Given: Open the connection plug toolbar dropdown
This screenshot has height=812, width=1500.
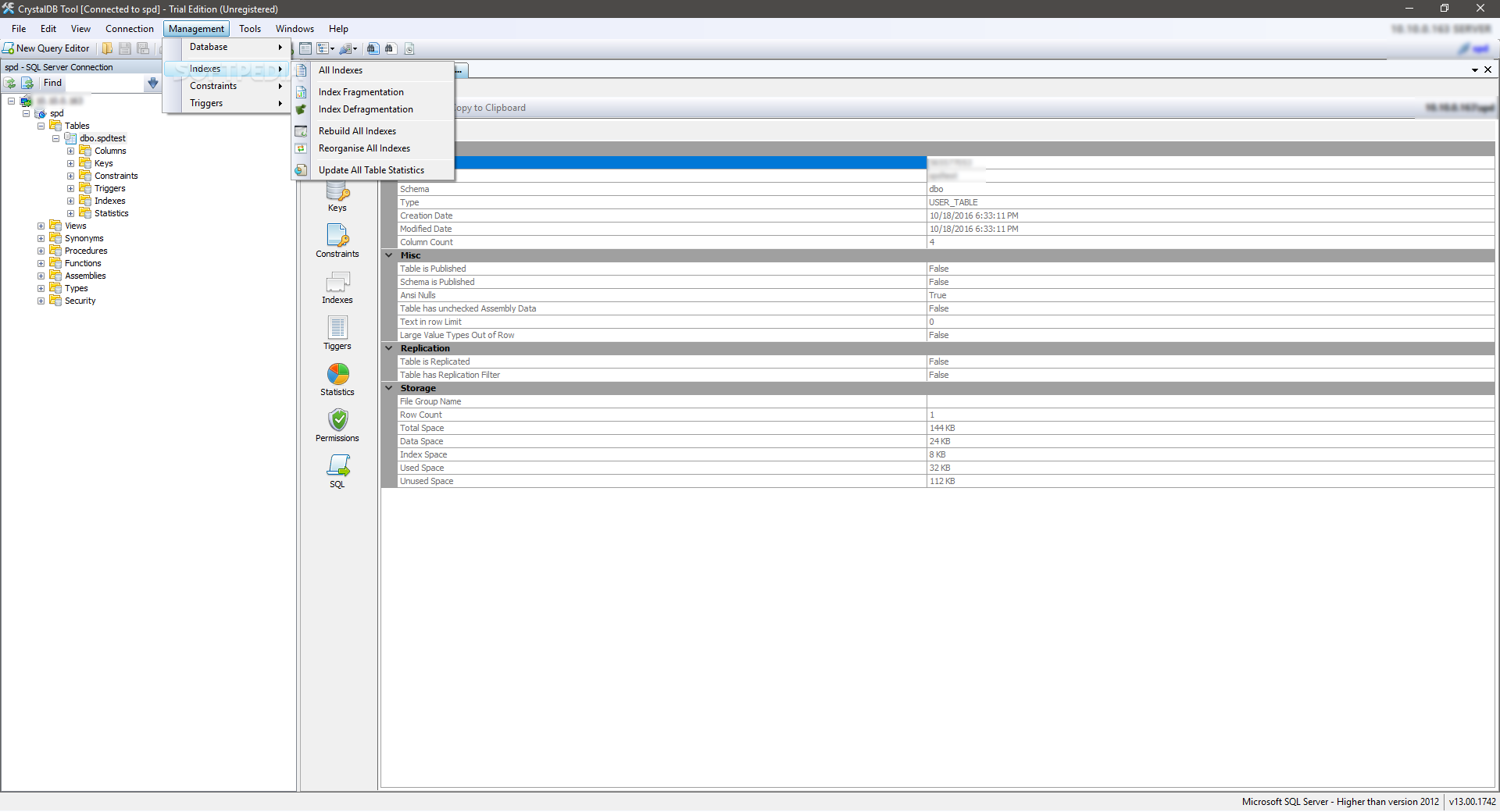Looking at the screenshot, I should (x=348, y=48).
